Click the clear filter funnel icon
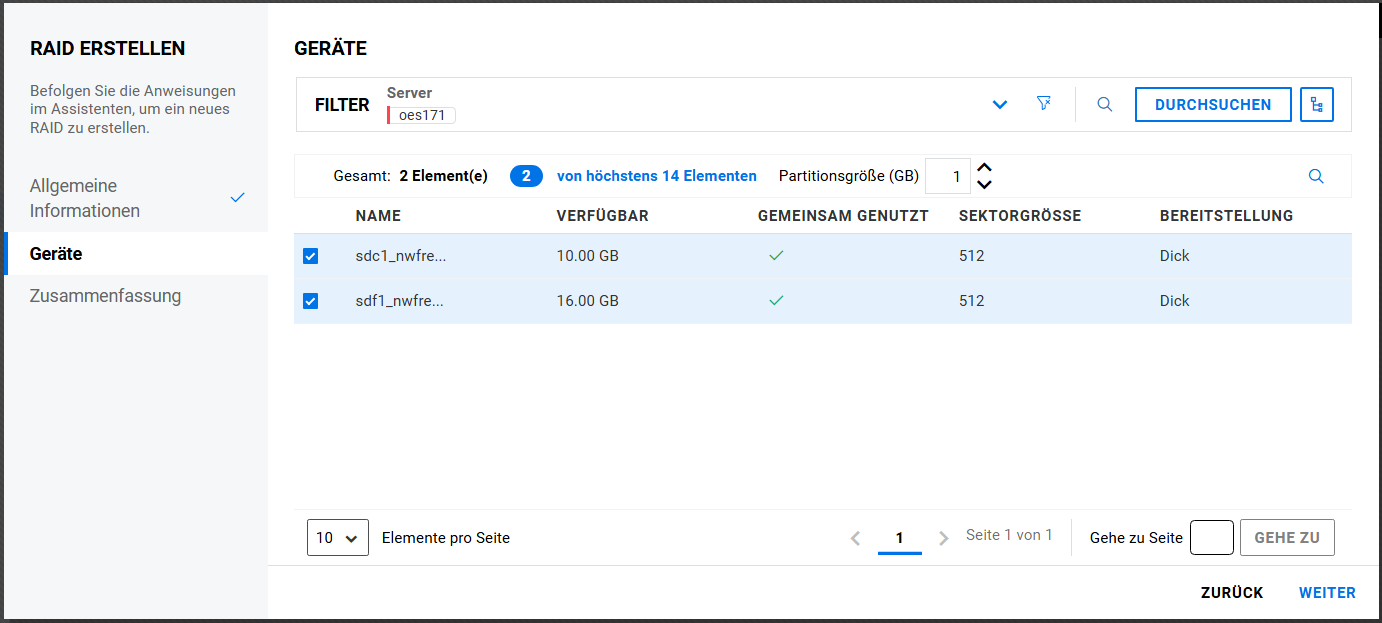1382x623 pixels. tap(1044, 104)
